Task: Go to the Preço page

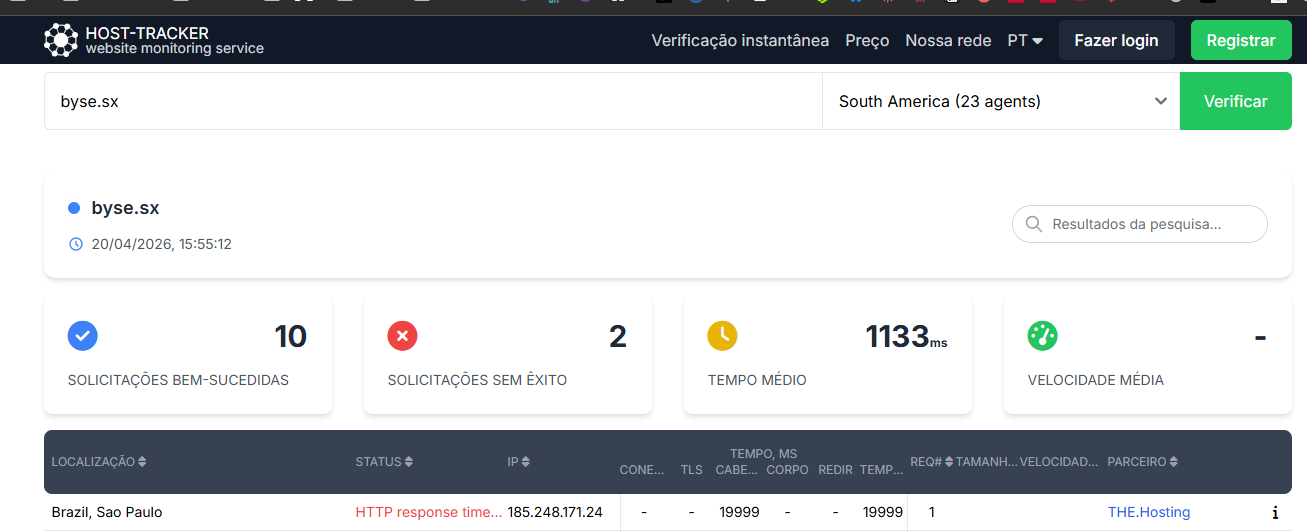Action: tap(867, 41)
